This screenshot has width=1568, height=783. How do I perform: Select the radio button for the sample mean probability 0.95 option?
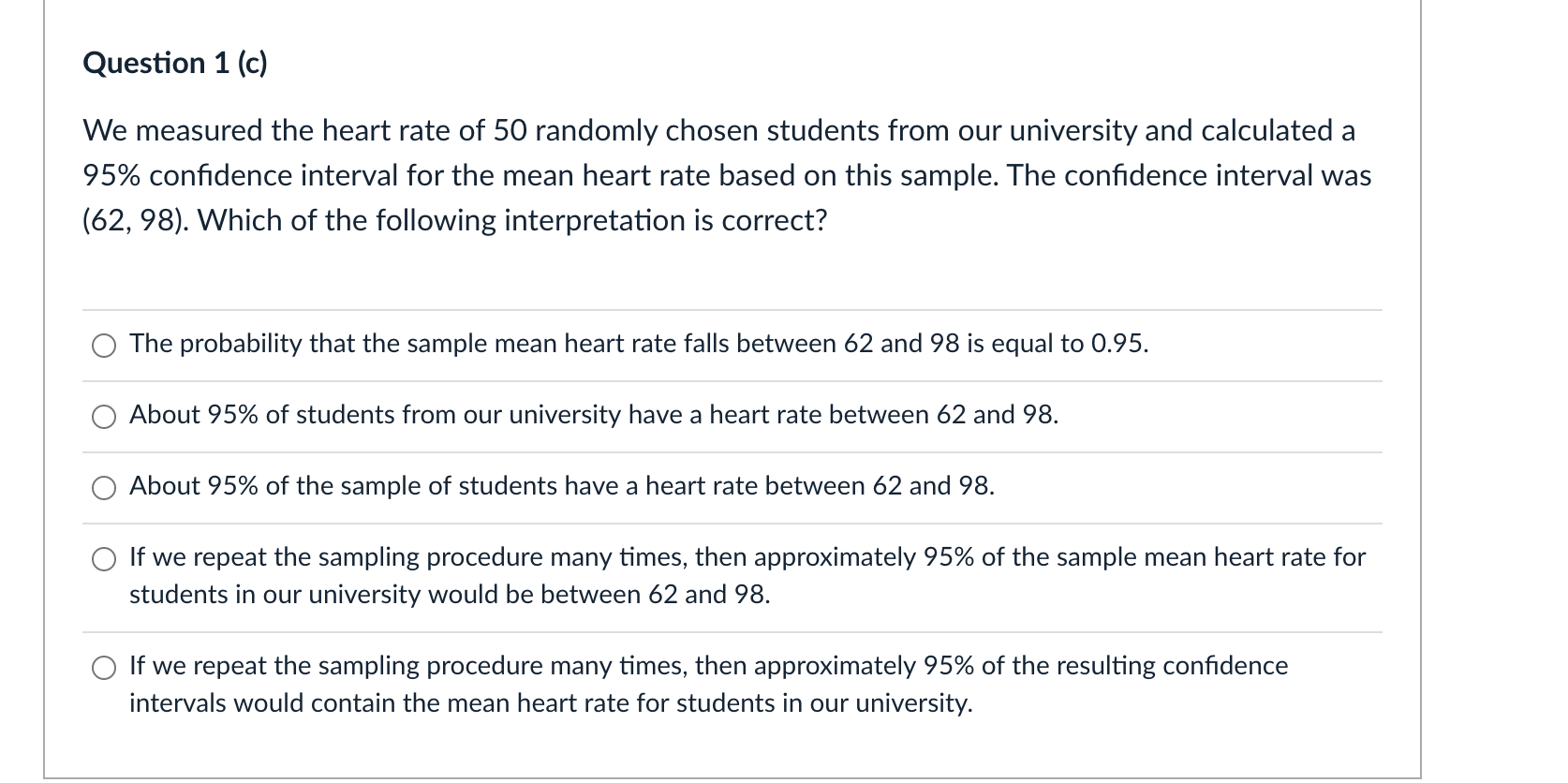pyautogui.click(x=103, y=347)
